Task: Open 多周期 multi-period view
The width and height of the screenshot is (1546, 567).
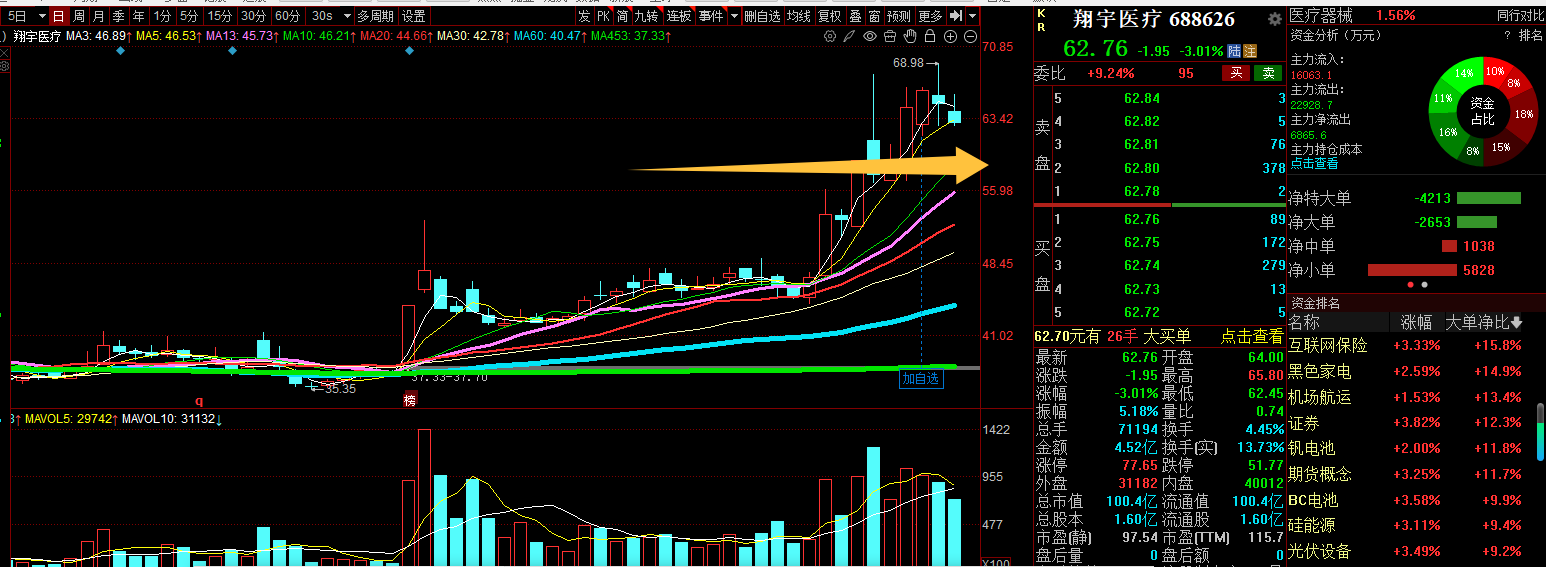Action: [376, 16]
